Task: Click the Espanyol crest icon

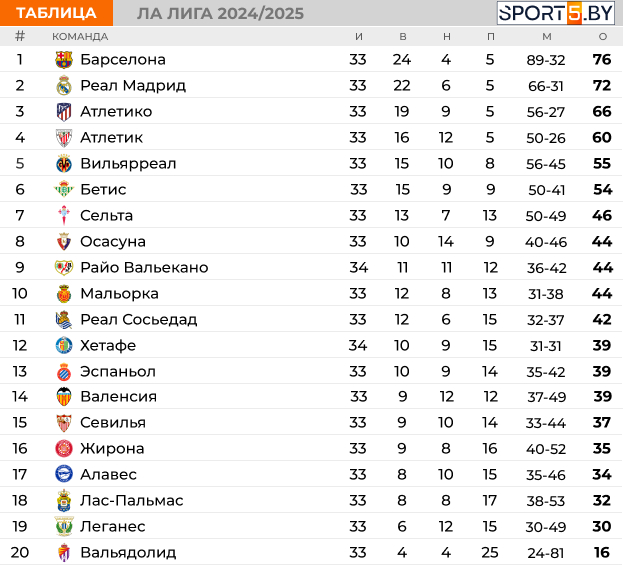Action: (x=64, y=372)
